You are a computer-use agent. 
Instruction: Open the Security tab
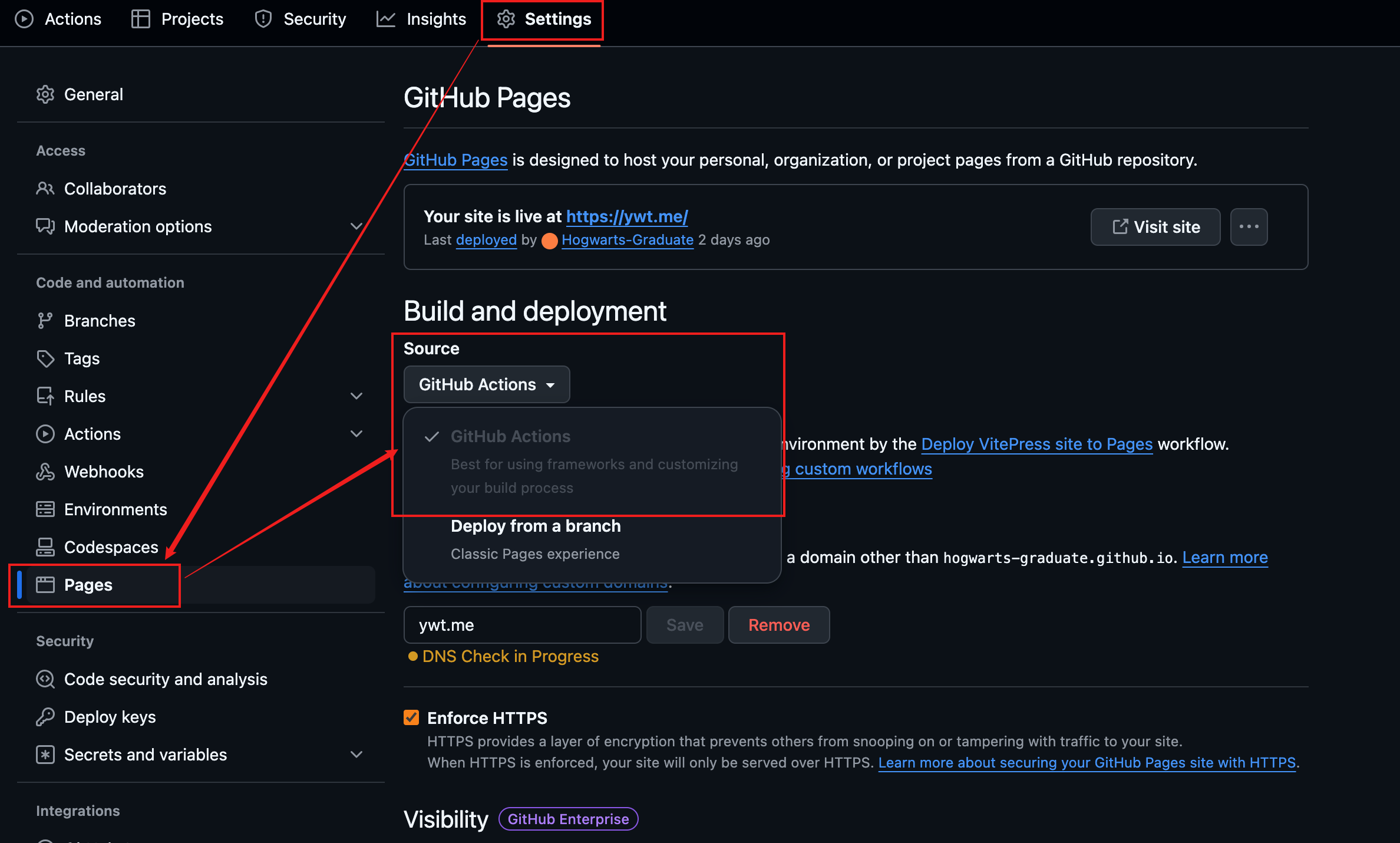300,18
